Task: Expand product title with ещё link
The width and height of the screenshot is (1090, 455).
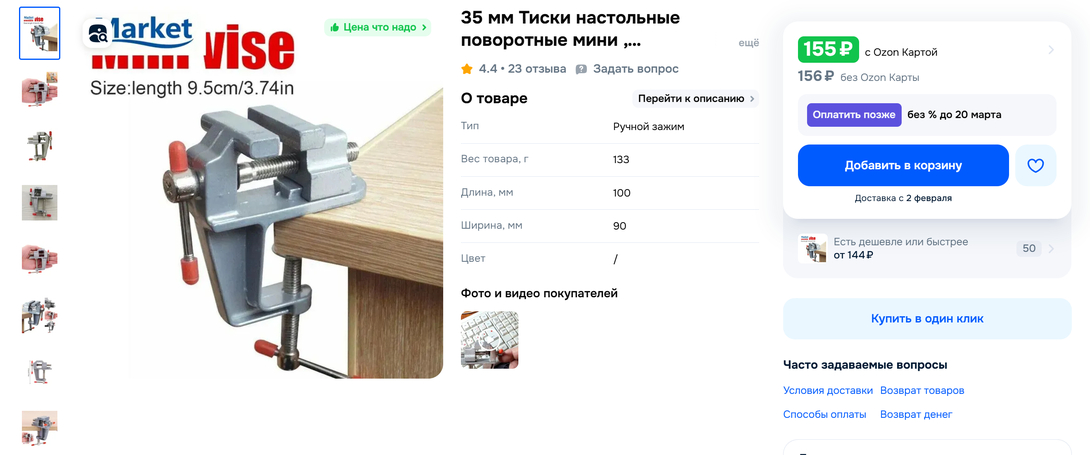Action: click(x=749, y=42)
